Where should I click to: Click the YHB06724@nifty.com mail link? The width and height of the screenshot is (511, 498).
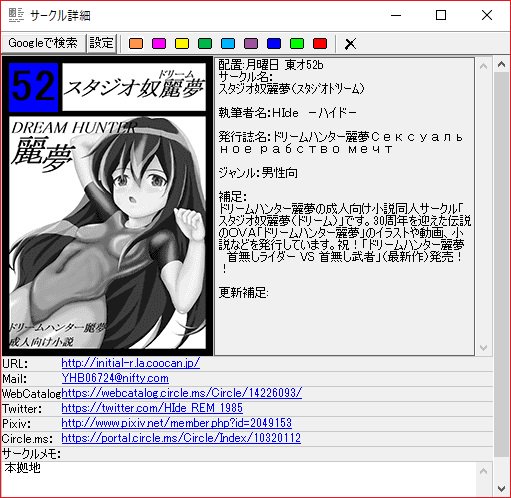[x=115, y=378]
